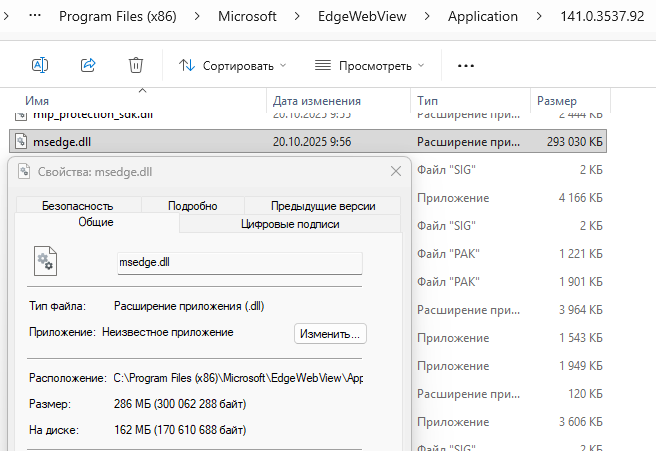Screen dimensions: 656x451
Task: Click the 141.0.3537.92 breadcrumb folder
Action: coord(602,16)
